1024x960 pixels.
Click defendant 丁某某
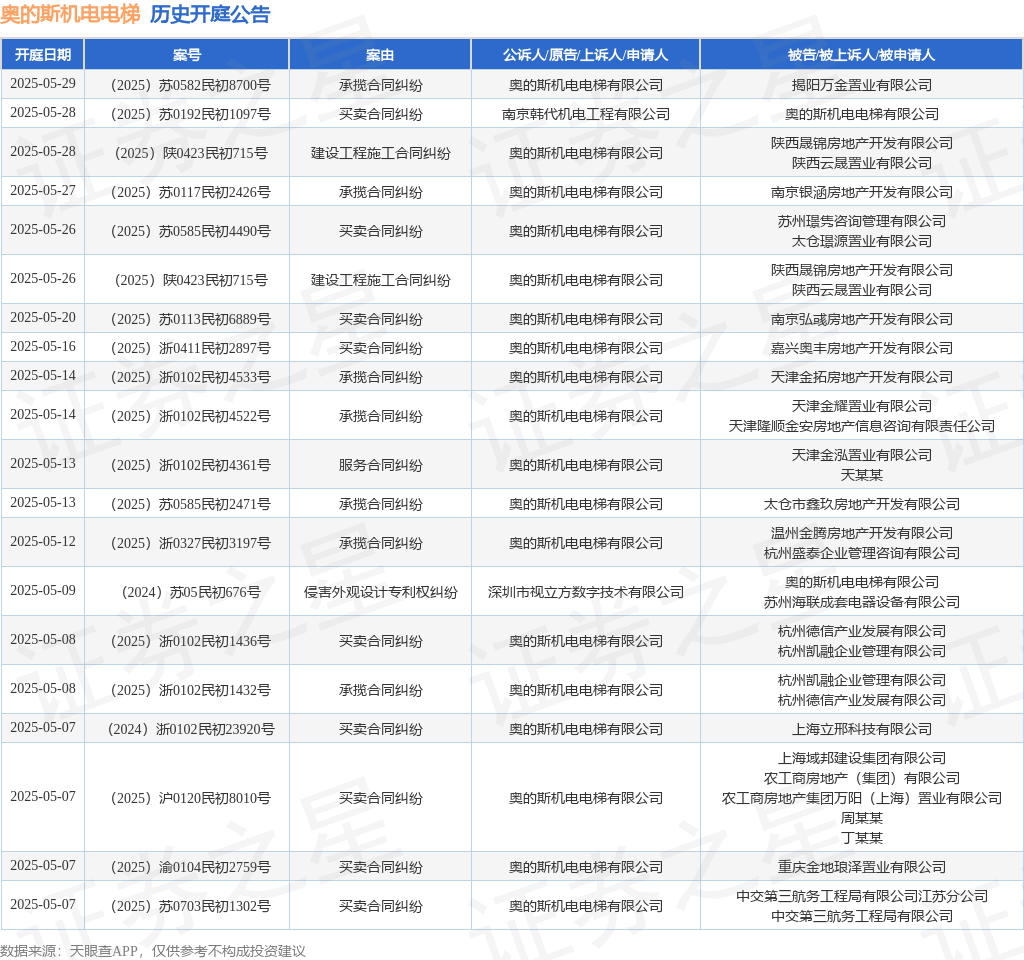[x=861, y=838]
